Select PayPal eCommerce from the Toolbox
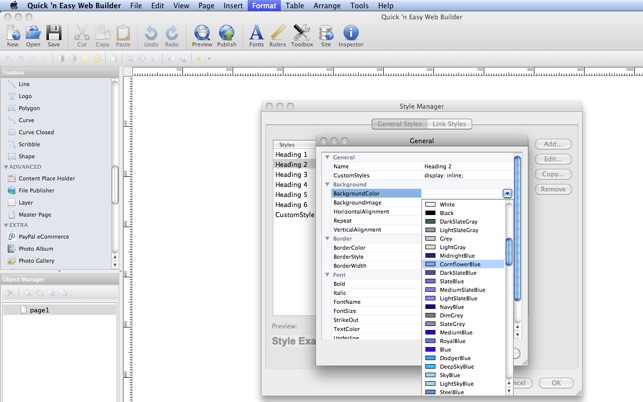The width and height of the screenshot is (643, 402). pos(43,237)
